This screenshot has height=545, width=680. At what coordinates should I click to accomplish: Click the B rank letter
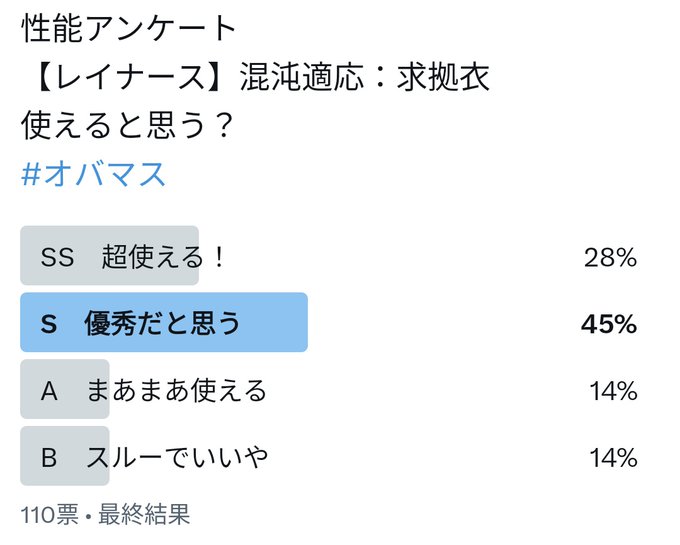tap(49, 457)
